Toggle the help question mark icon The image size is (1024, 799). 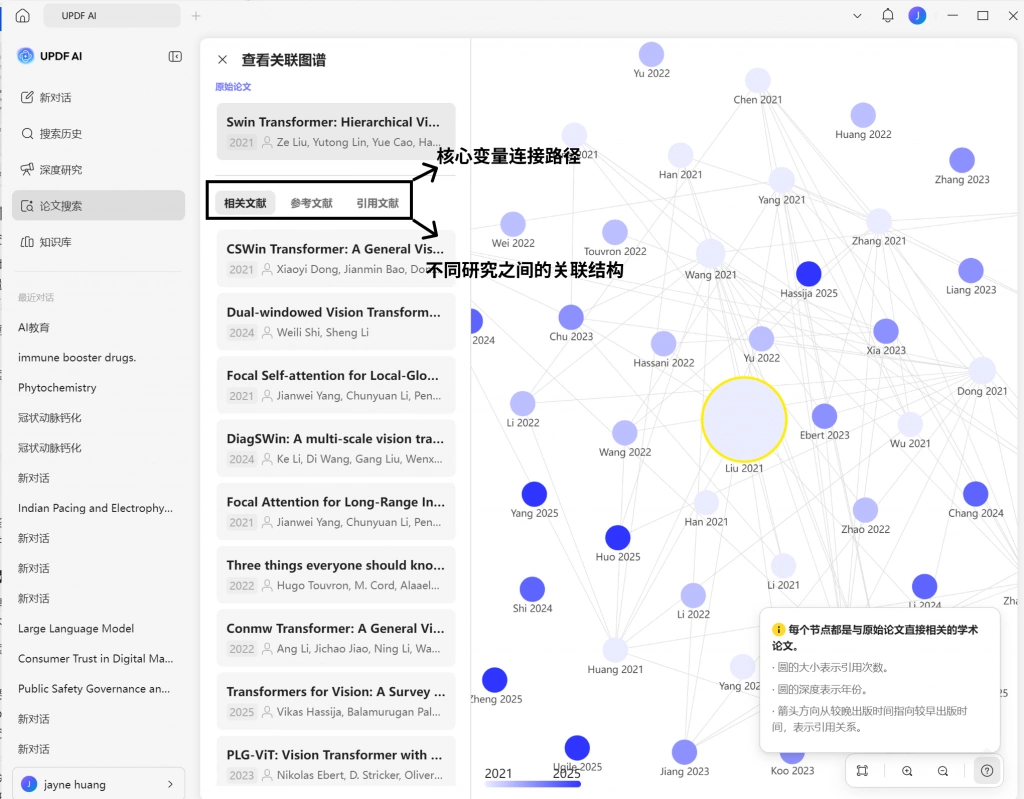coord(987,771)
